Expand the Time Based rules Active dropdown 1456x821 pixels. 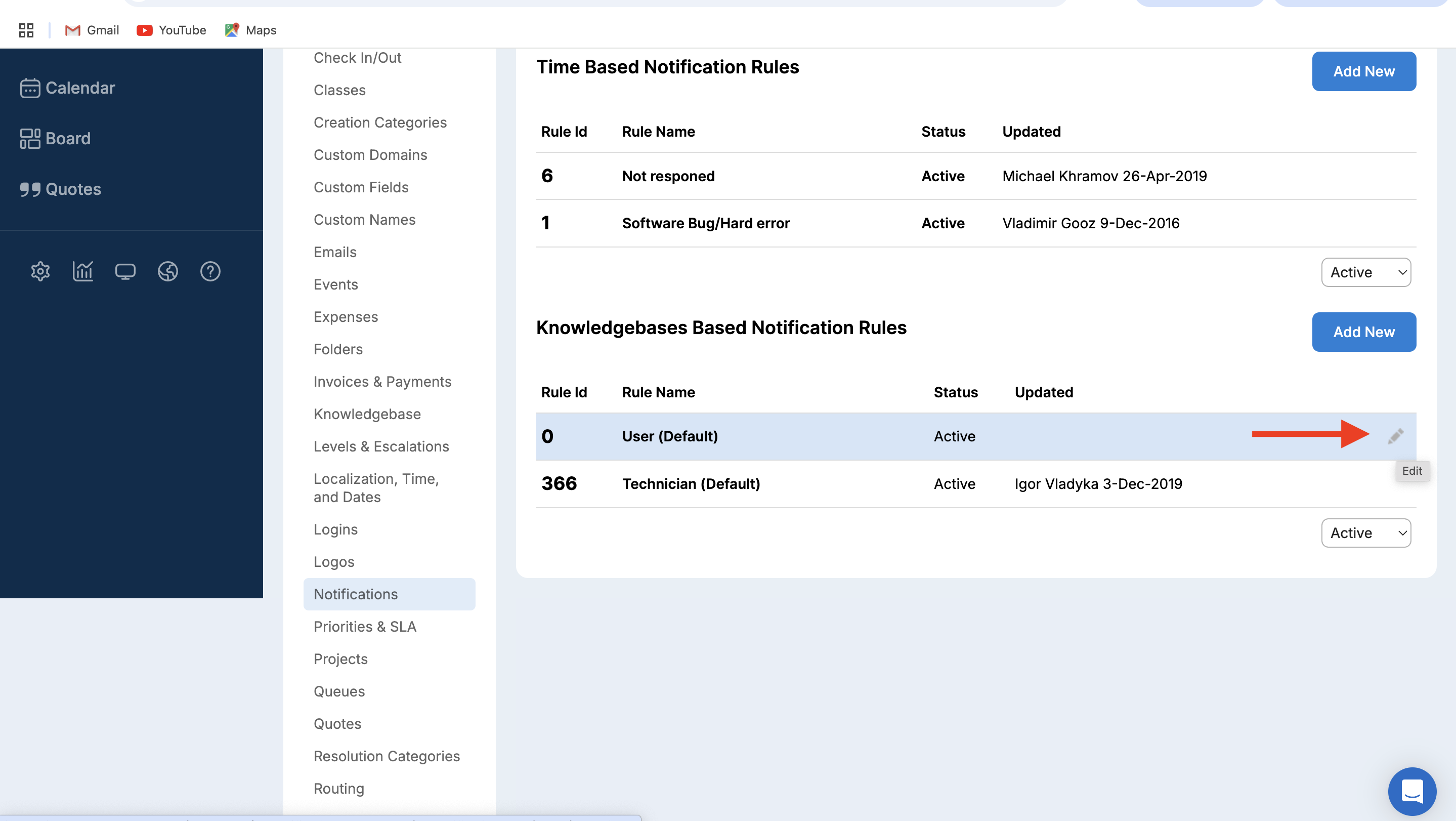coord(1365,272)
